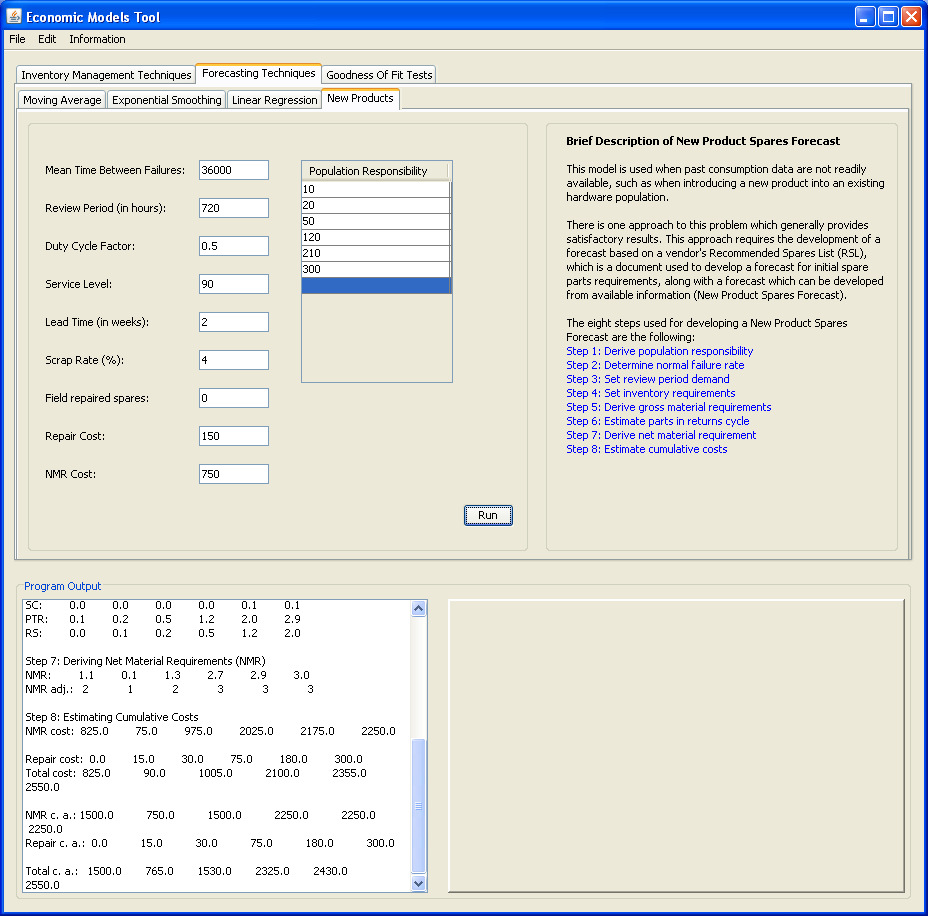This screenshot has width=928, height=916.
Task: Click the Review Period input field
Action: coord(234,208)
